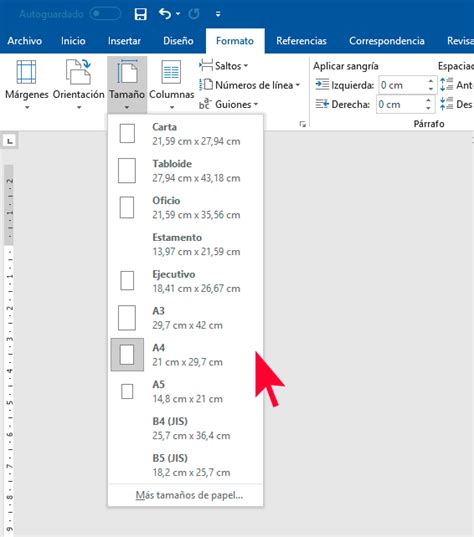Increase Izquierda indent with up stepper
The image size is (474, 537).
click(x=431, y=81)
